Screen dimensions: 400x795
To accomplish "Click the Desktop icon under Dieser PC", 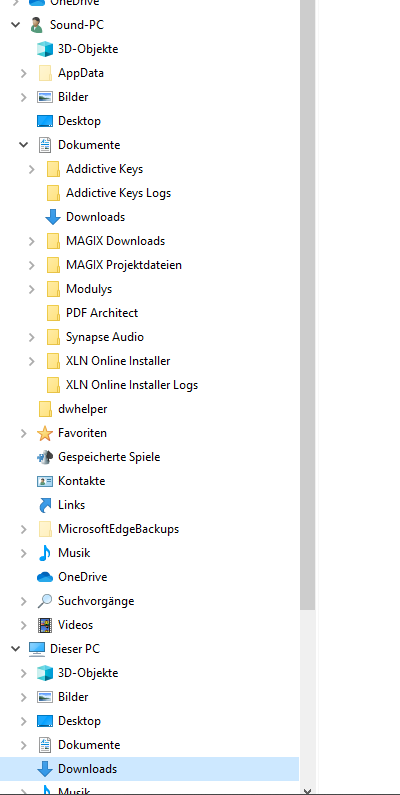I will click(45, 721).
